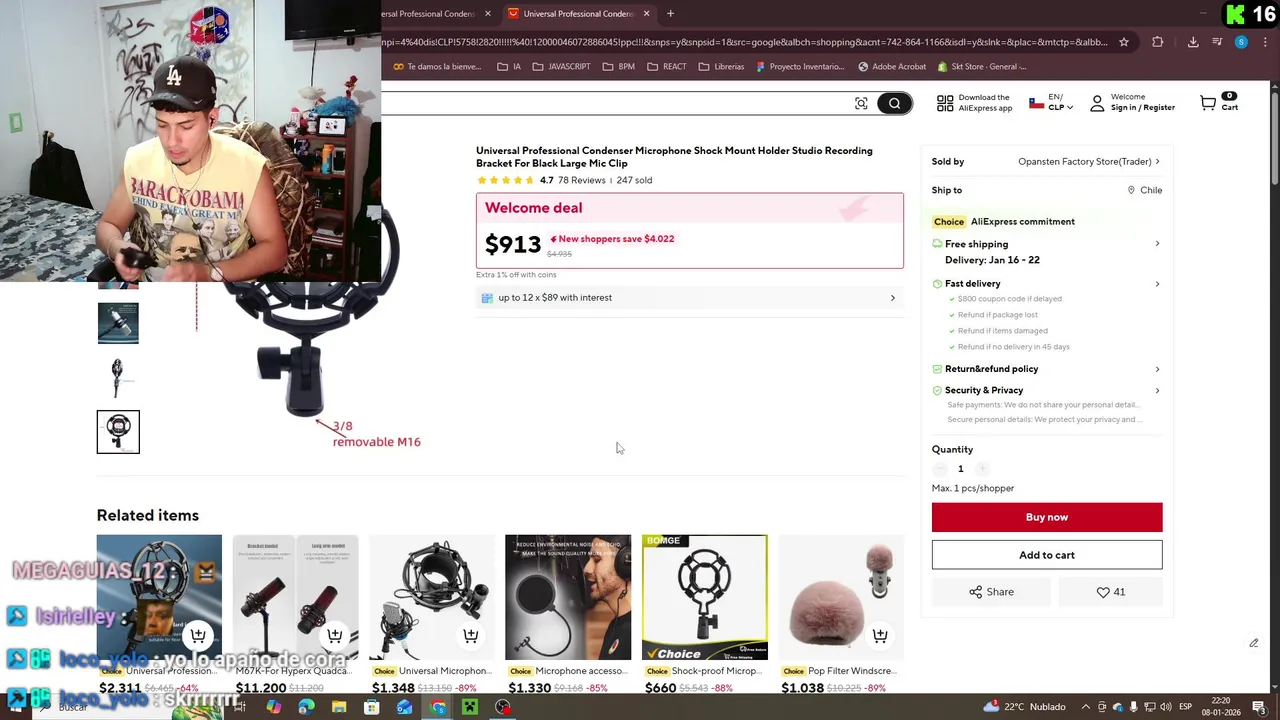Click the Add to cart button
Screen dimensions: 1280x720
point(1047,555)
